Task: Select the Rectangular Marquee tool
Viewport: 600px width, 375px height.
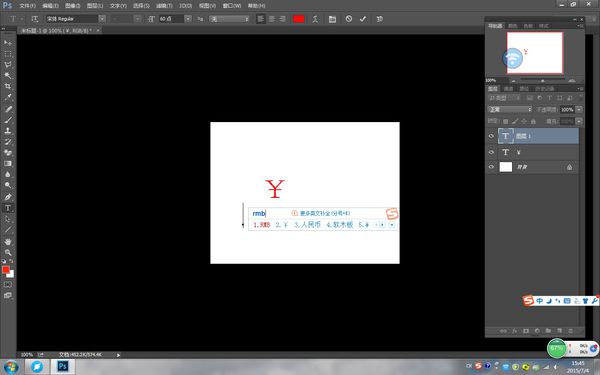Action: coord(8,54)
